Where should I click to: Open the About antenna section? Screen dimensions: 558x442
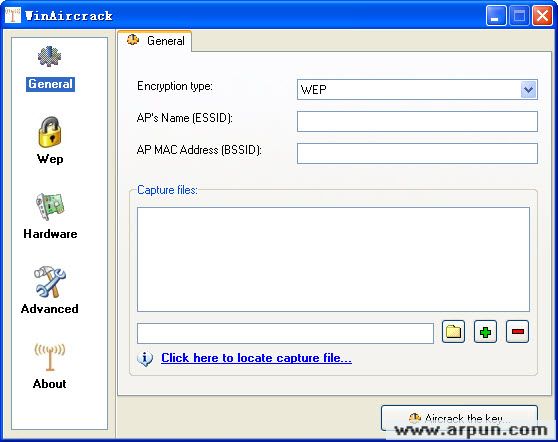click(50, 365)
